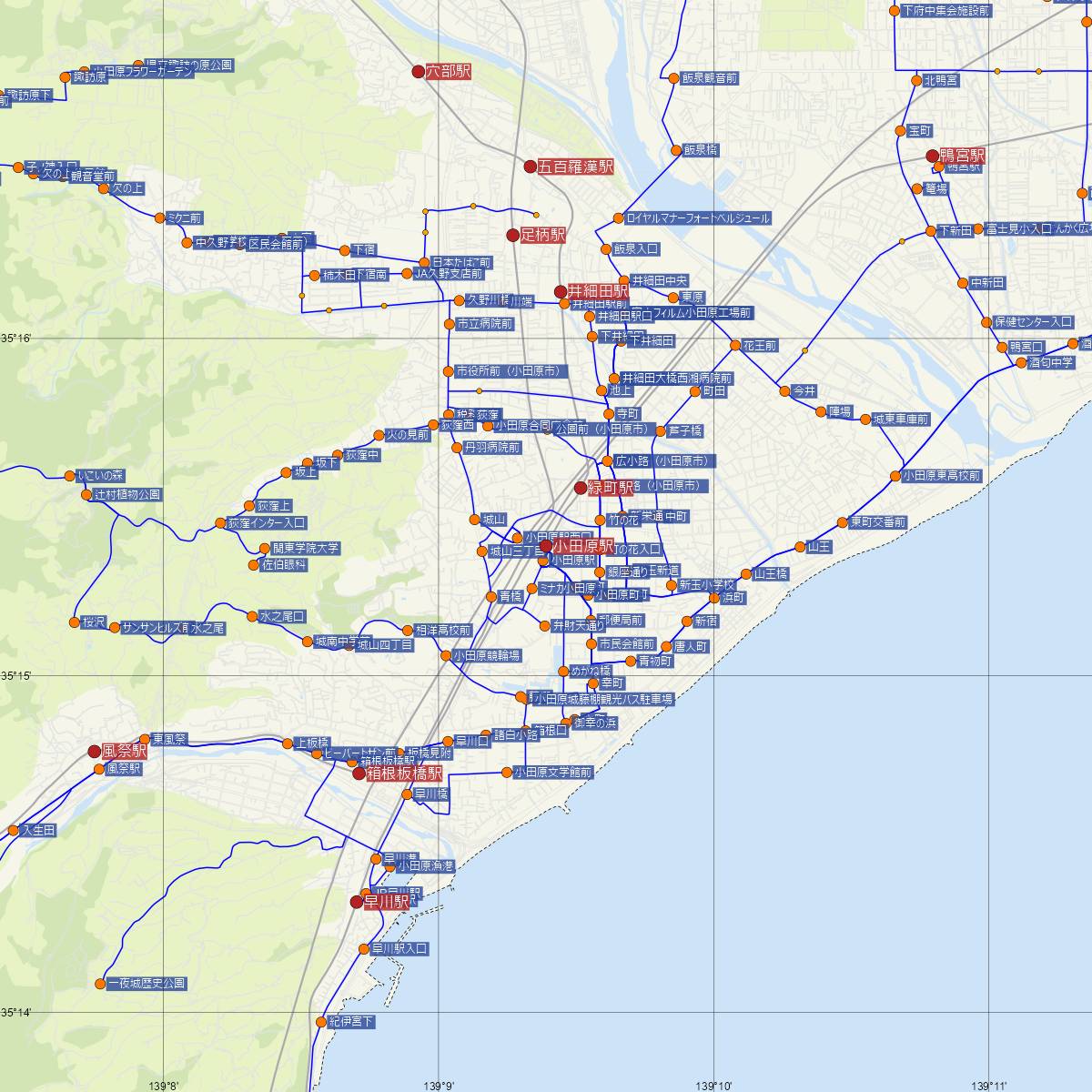Select the 五百羅漢駅 station red dot
Image resolution: width=1092 pixels, height=1092 pixels.
(531, 167)
